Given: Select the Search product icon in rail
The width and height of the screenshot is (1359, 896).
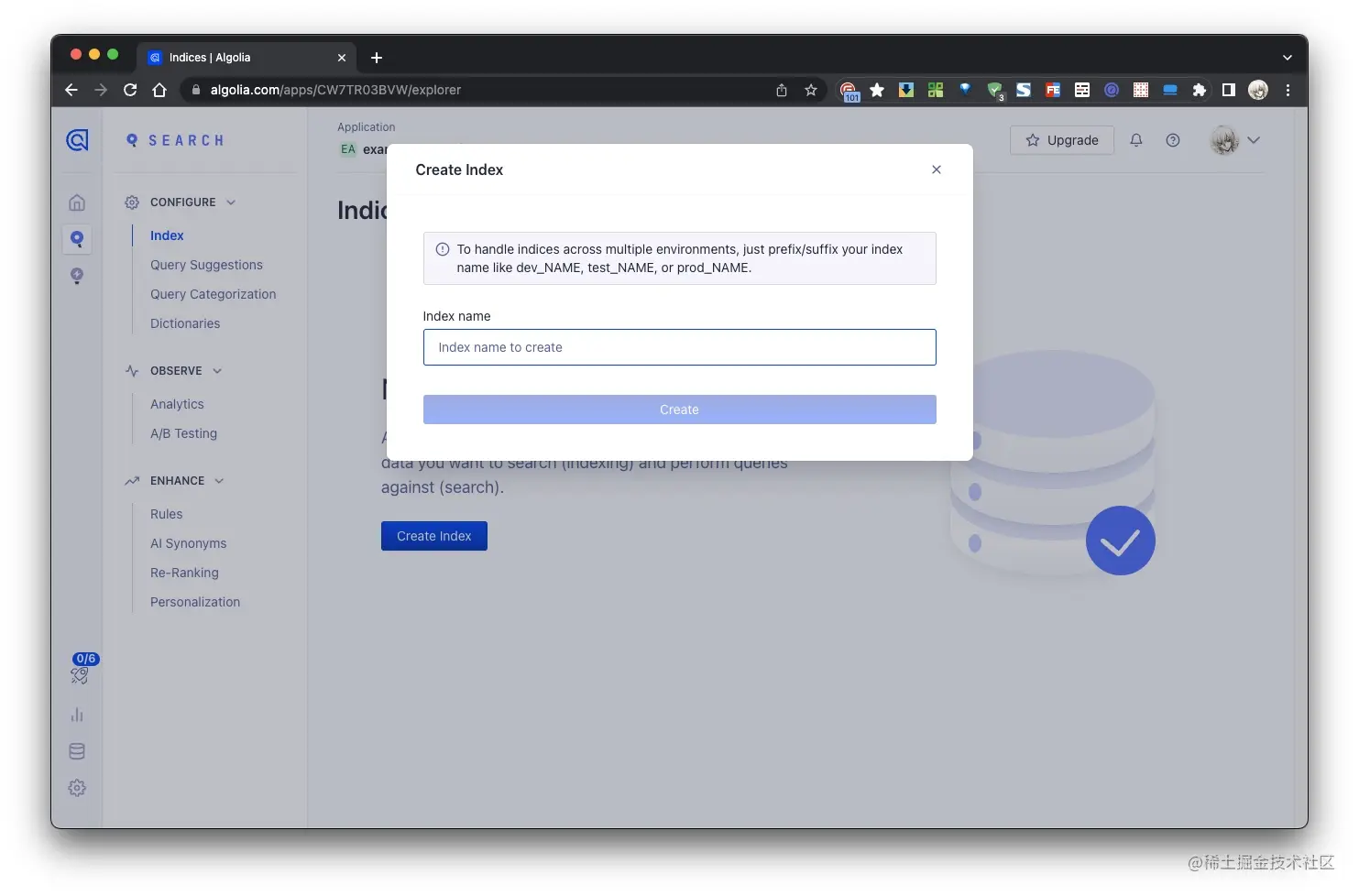Looking at the screenshot, I should (x=77, y=239).
